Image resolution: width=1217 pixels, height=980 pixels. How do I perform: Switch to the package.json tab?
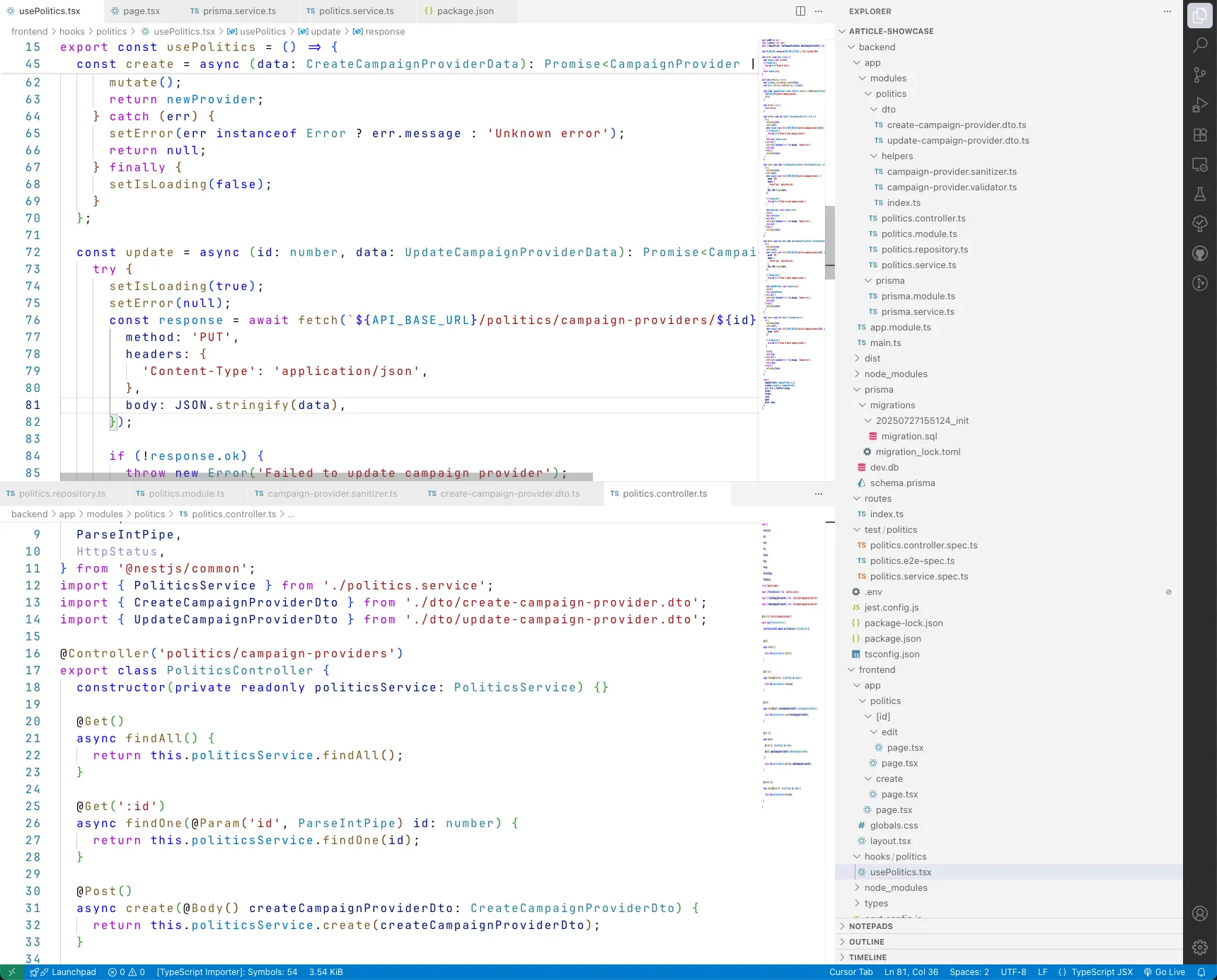point(460,11)
